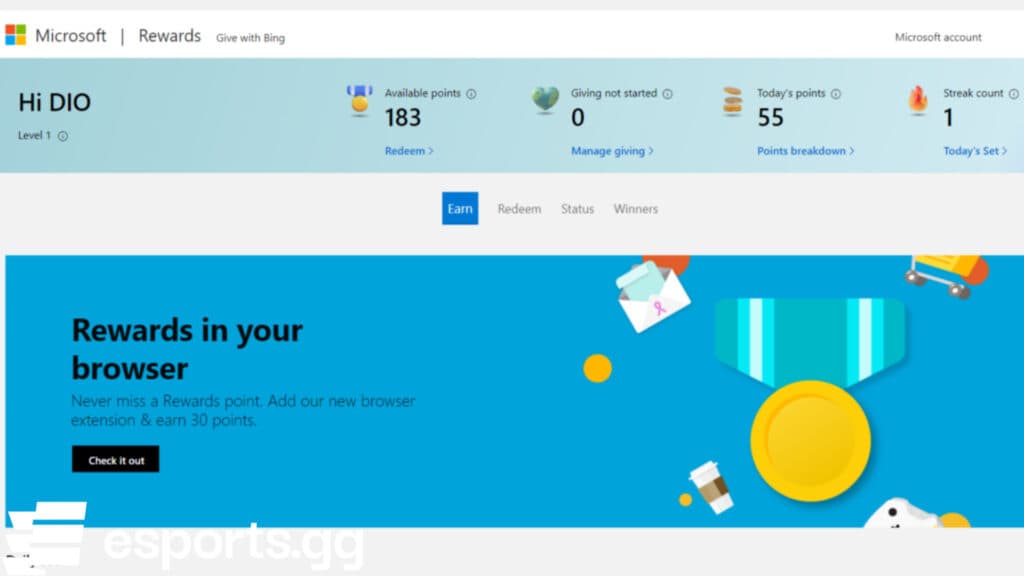Open the Status tab

pos(577,209)
